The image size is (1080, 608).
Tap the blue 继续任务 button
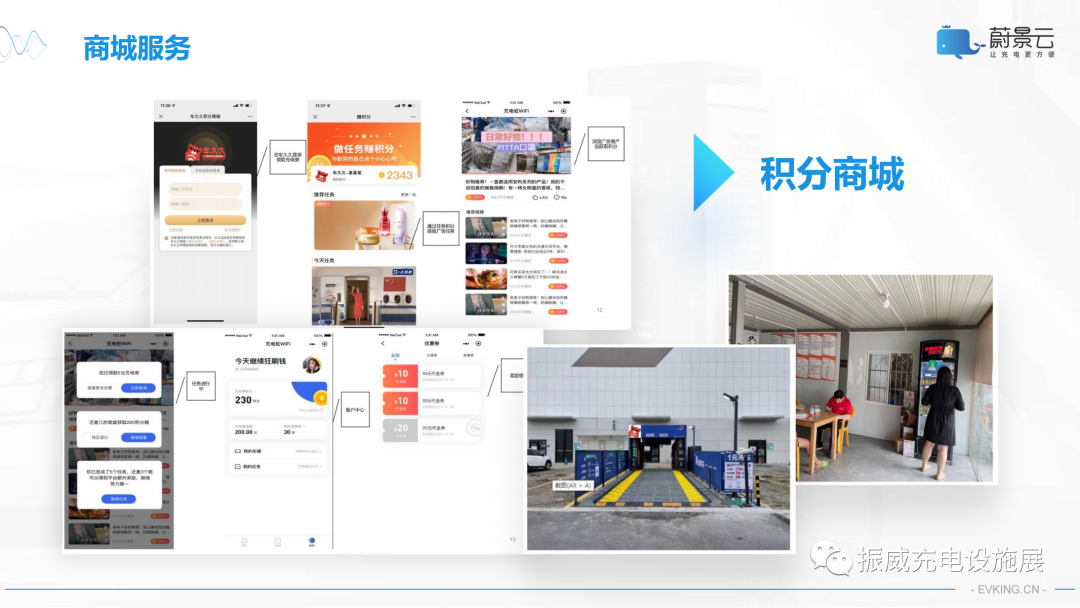118,499
